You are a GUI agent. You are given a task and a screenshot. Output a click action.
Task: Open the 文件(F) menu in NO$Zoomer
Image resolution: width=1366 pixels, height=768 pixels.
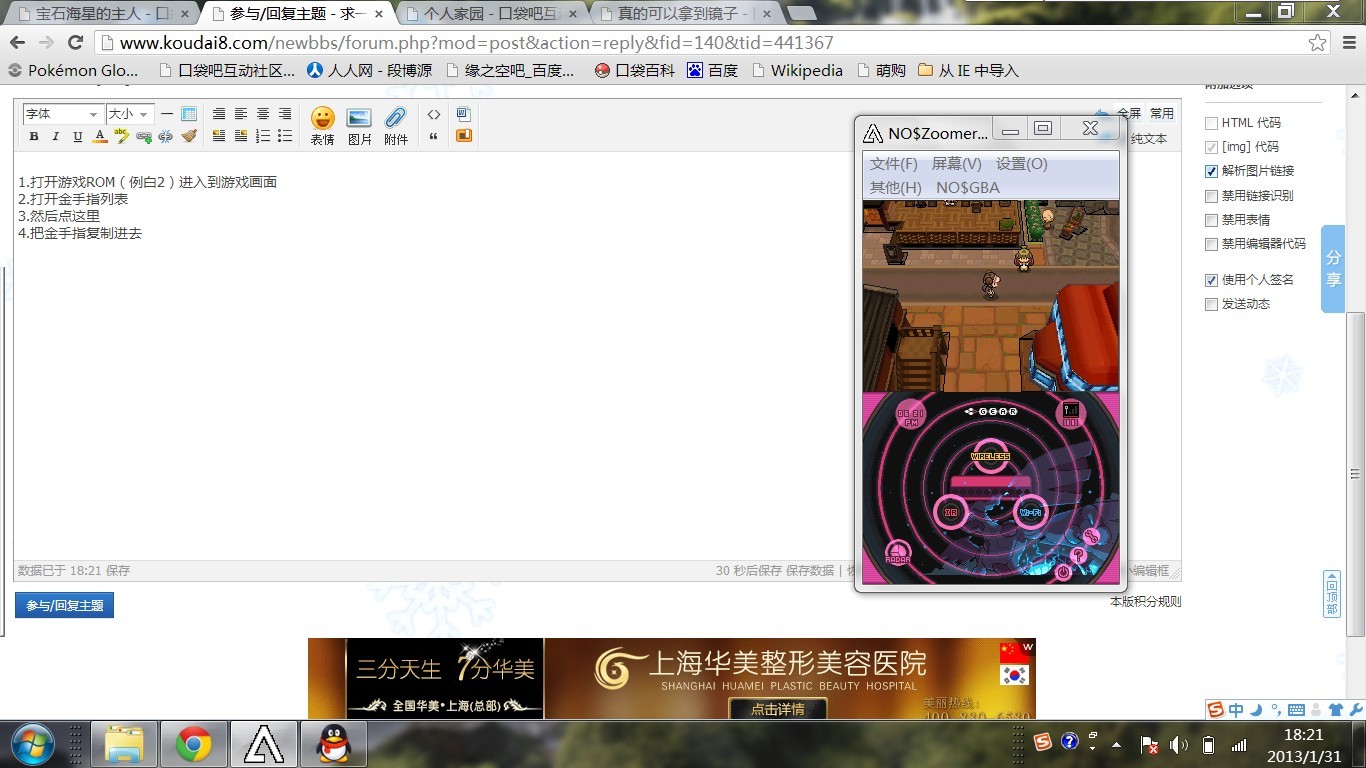point(894,164)
